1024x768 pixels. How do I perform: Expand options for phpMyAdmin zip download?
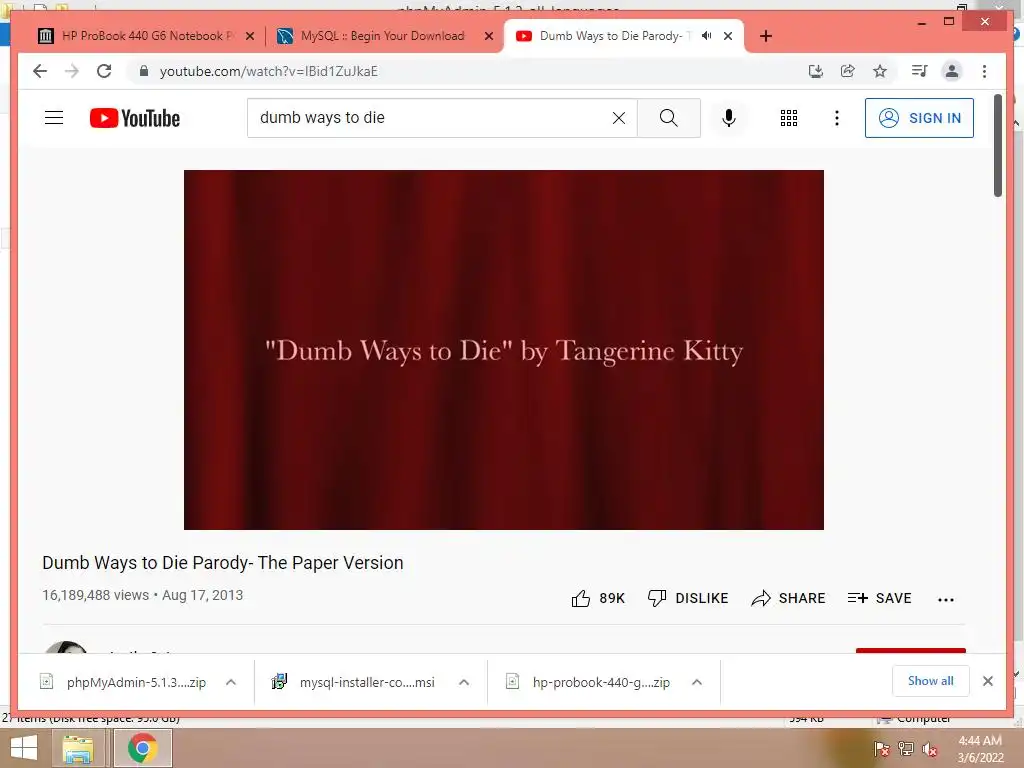click(231, 682)
